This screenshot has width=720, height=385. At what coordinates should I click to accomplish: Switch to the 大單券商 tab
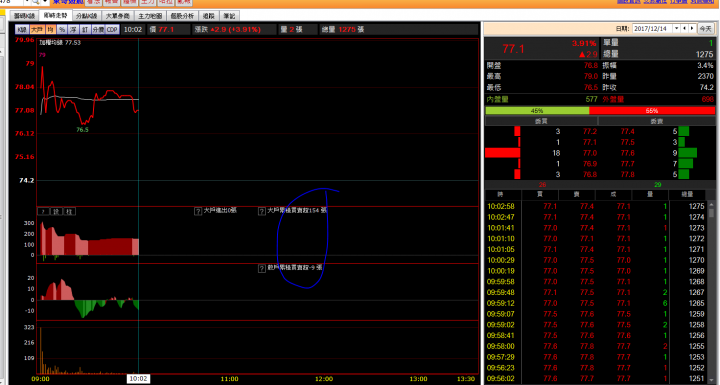(x=118, y=16)
